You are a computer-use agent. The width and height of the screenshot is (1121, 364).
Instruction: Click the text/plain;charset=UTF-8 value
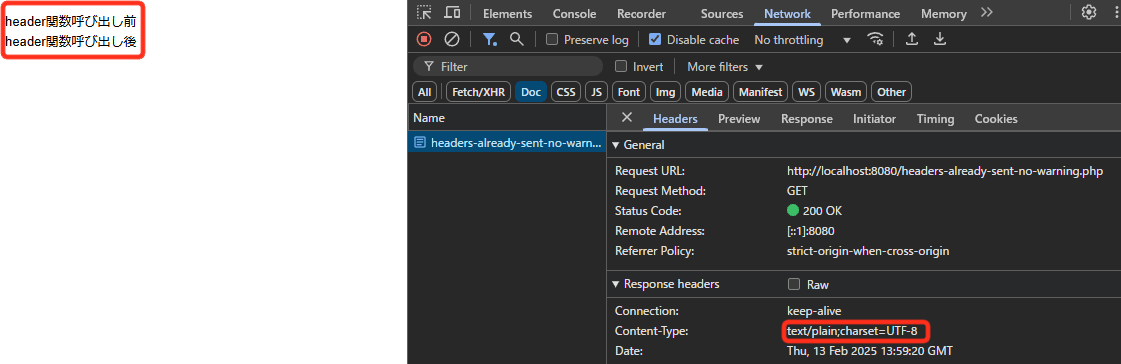click(x=851, y=331)
